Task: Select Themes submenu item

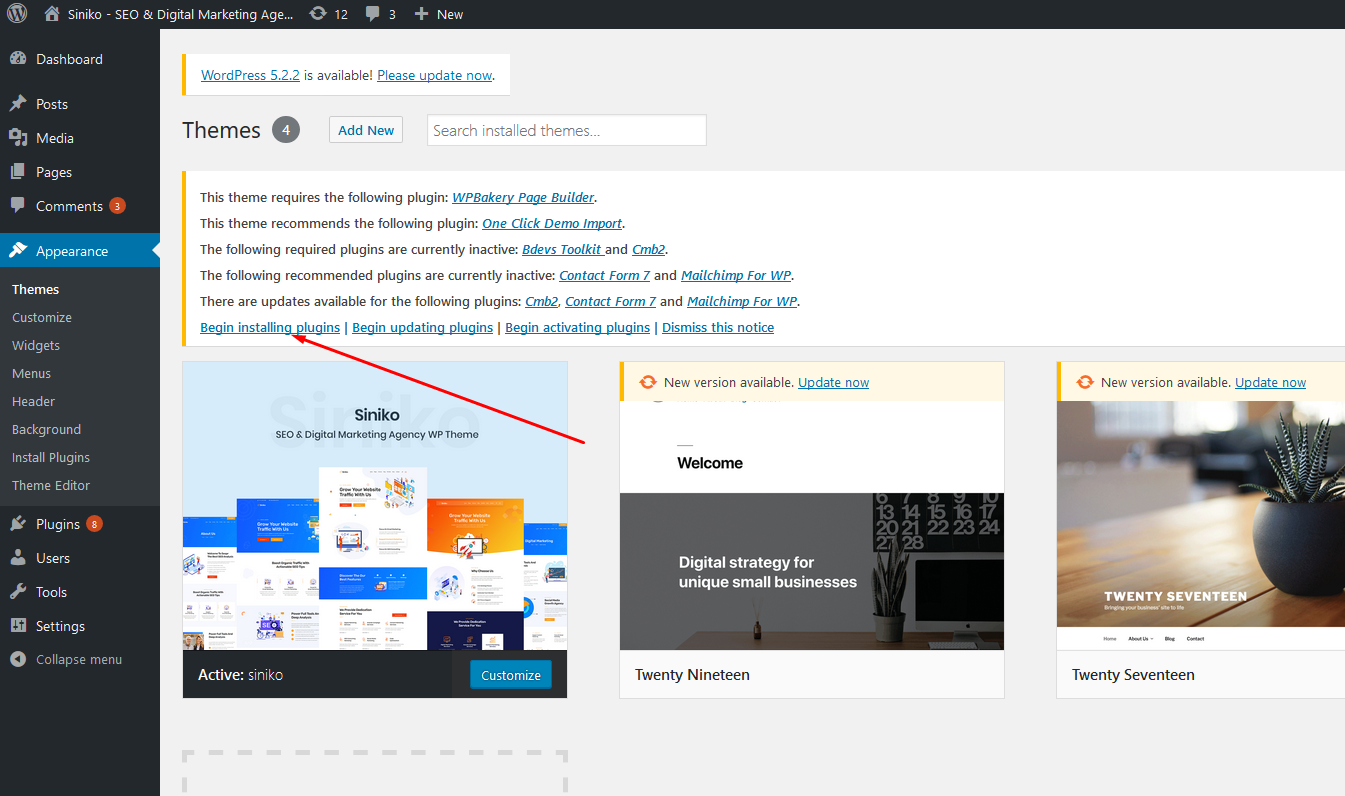Action: (36, 289)
